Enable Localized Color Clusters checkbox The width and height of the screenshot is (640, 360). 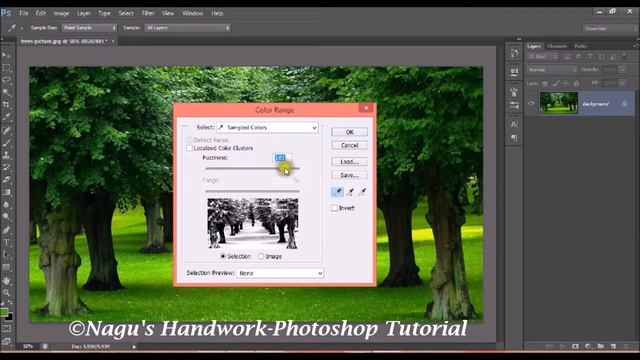tap(189, 148)
